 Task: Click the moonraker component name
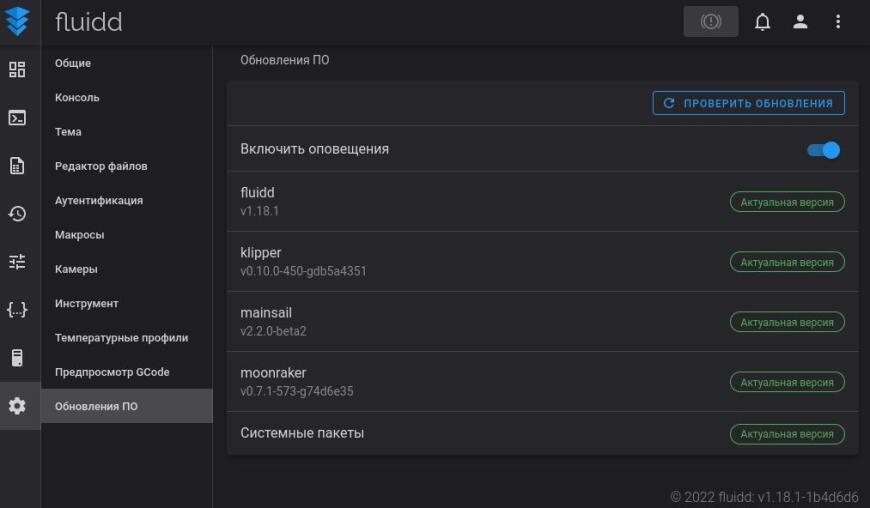(x=273, y=373)
